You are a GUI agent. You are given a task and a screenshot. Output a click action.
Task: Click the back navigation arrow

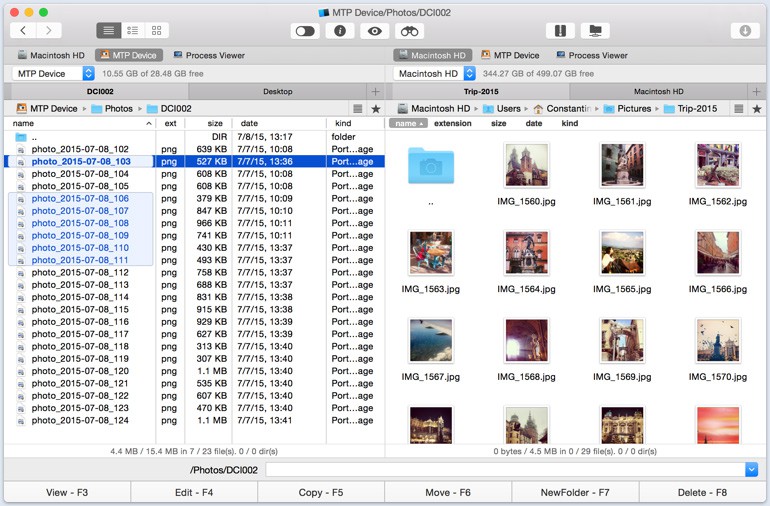point(23,31)
